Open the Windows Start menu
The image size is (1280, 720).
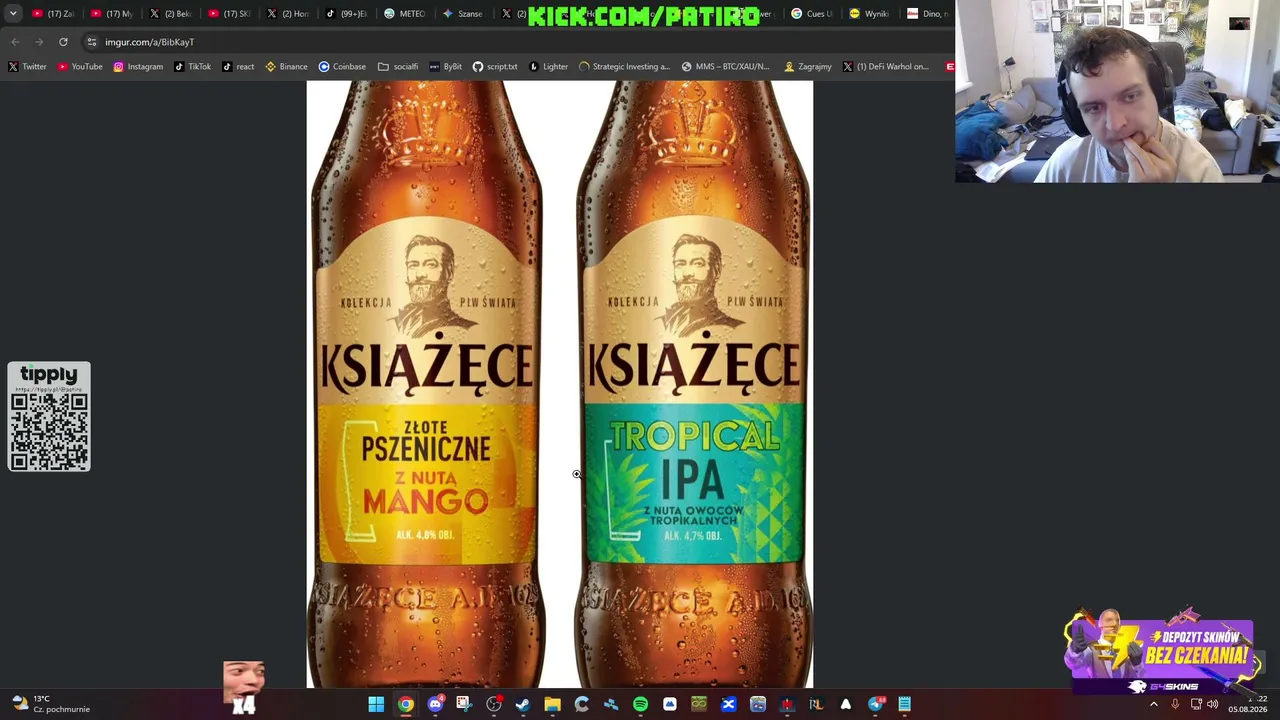click(x=376, y=705)
